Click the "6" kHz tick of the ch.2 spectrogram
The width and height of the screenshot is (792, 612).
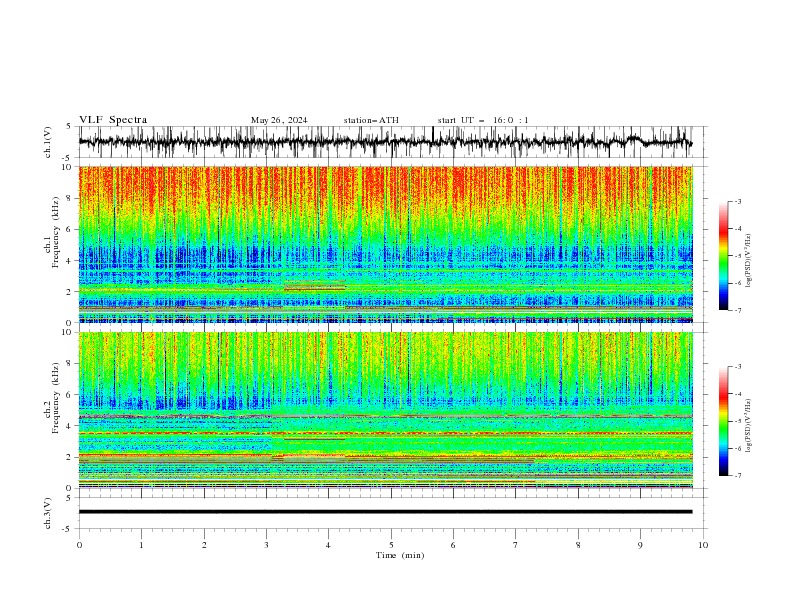(69, 395)
